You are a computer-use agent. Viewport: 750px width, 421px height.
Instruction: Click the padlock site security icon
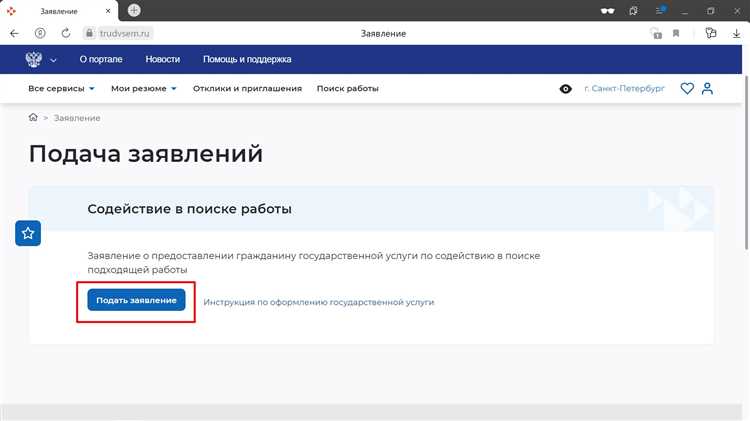pyautogui.click(x=89, y=33)
